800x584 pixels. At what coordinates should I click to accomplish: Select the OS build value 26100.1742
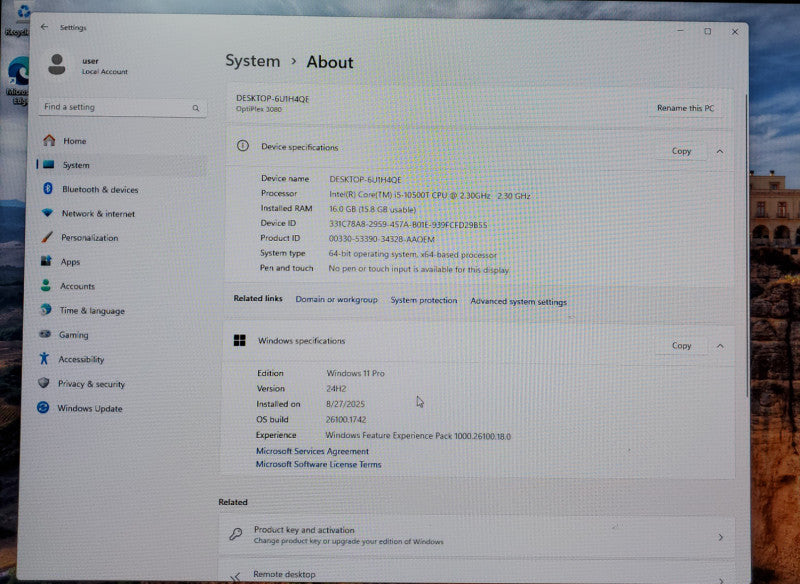click(346, 420)
